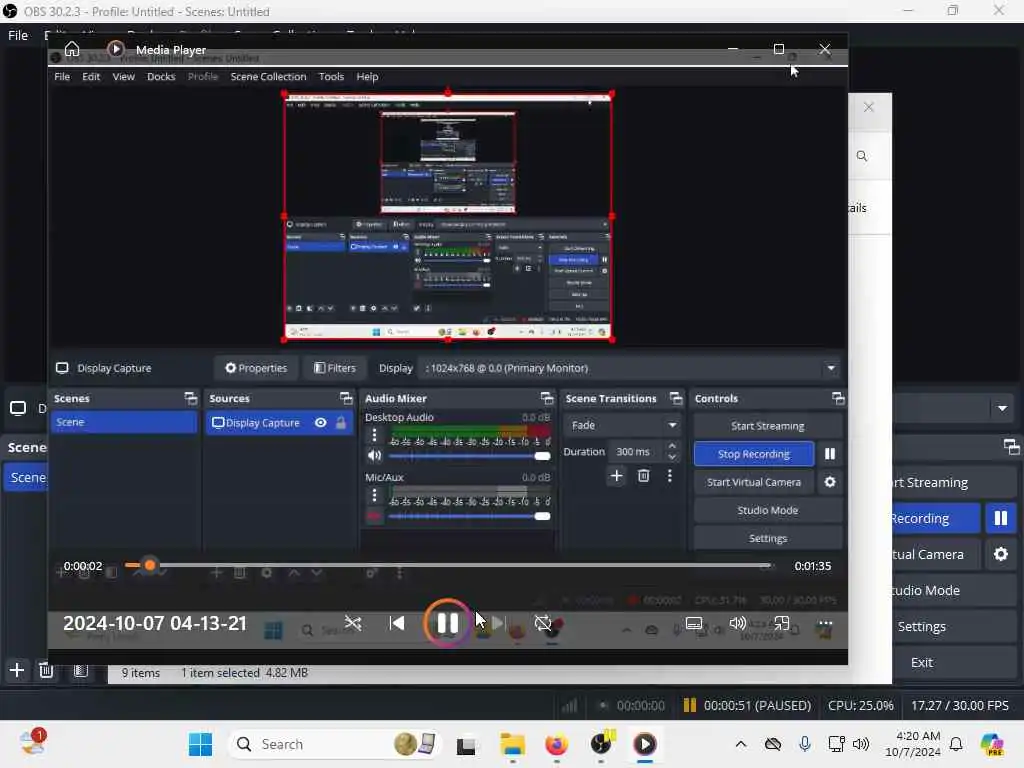Click Studio Mode in the video's Controls dock
This screenshot has height=768, width=1024.
[x=767, y=510]
